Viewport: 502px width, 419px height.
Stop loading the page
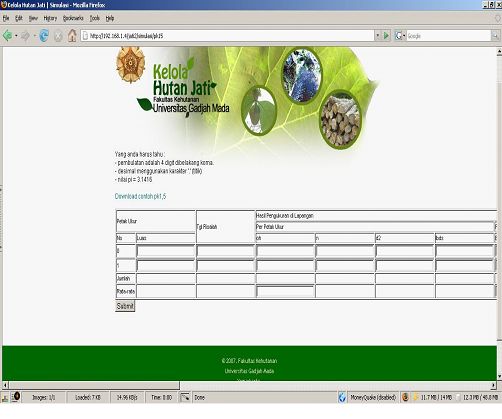coord(58,36)
